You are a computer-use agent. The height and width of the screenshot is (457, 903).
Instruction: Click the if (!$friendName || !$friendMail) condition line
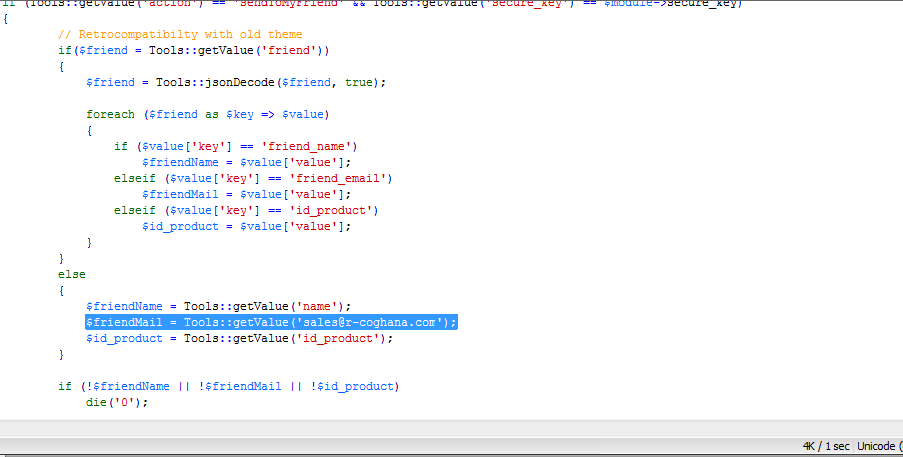(x=229, y=386)
